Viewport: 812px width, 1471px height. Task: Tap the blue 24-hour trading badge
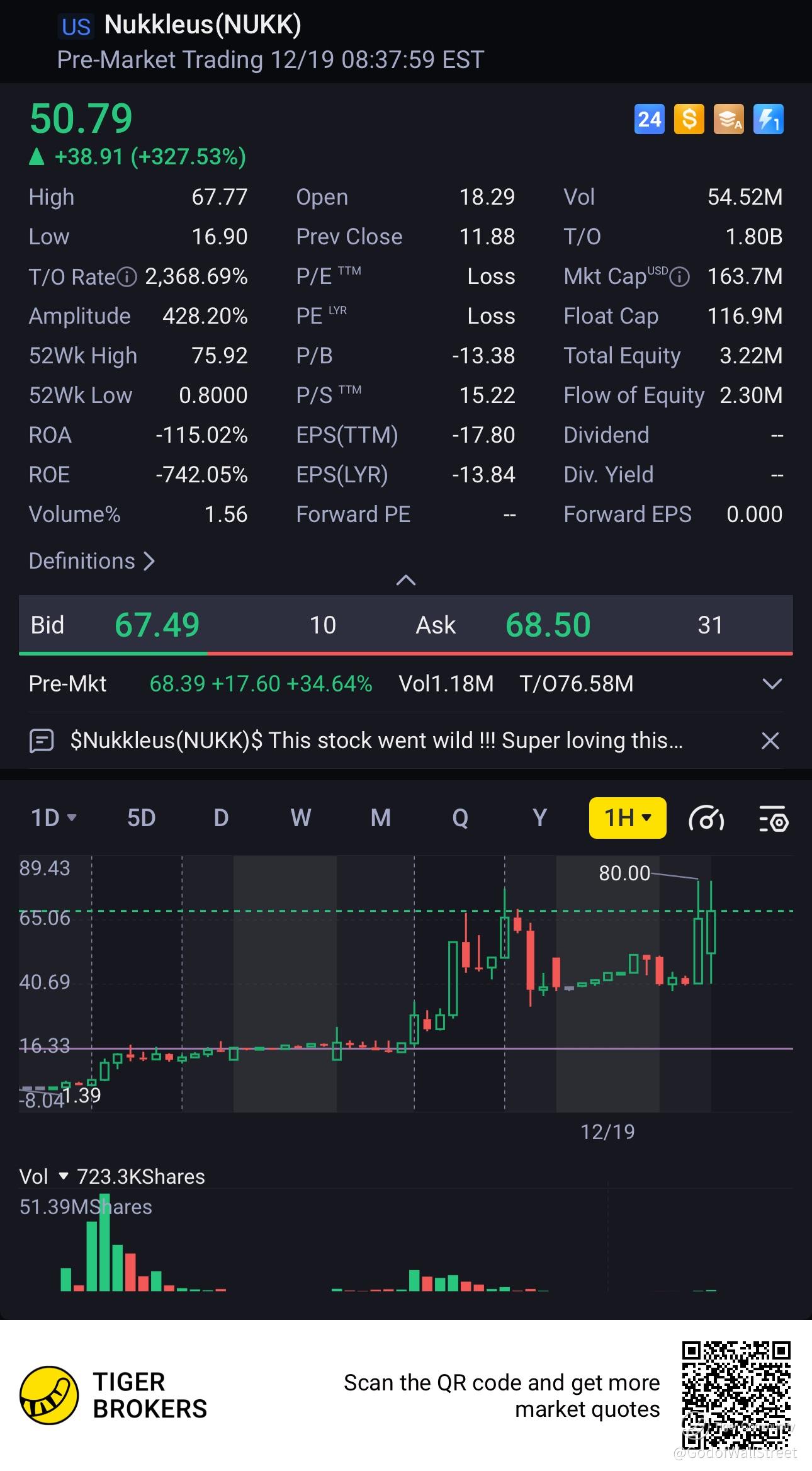pos(649,119)
